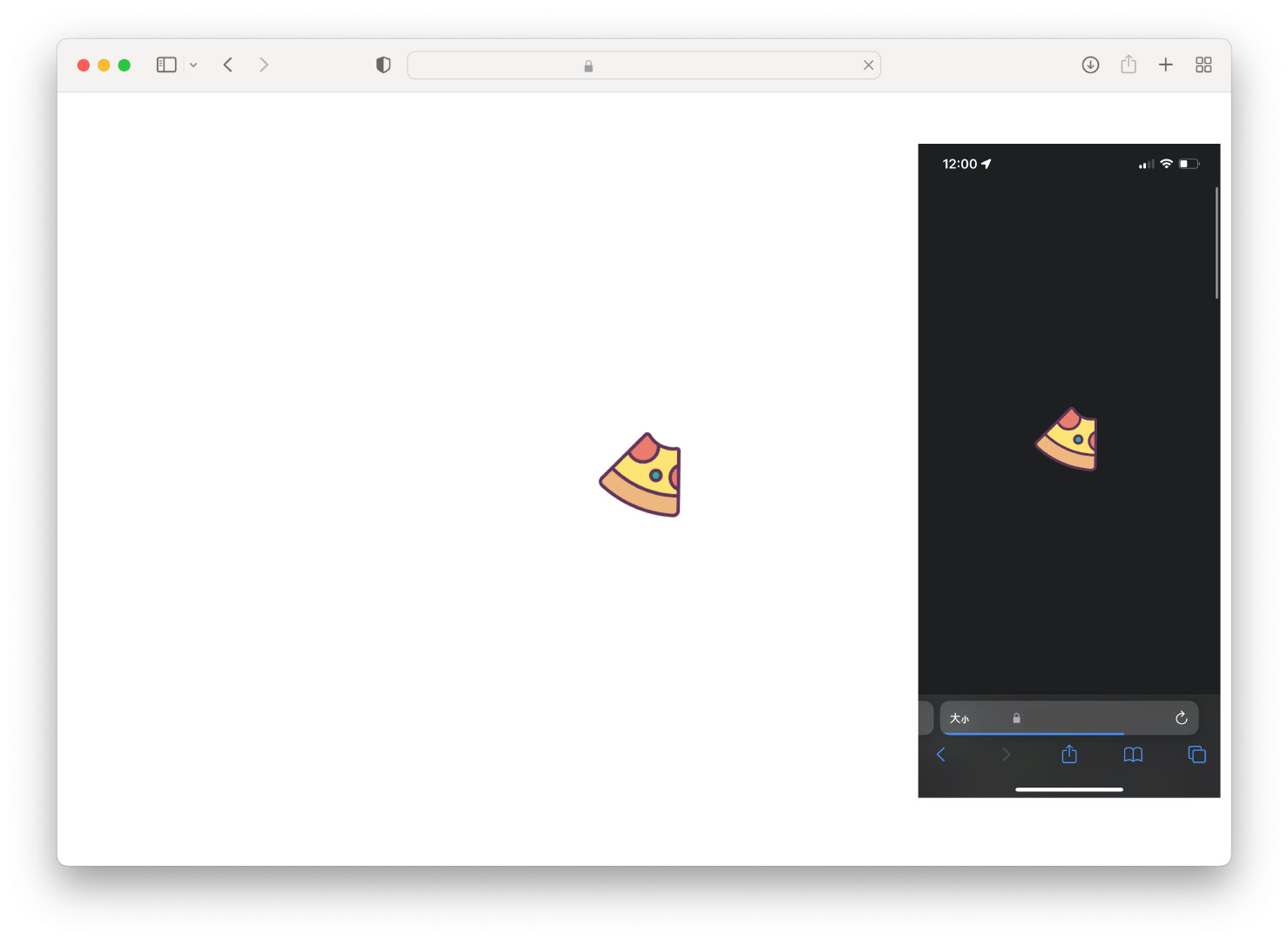The width and height of the screenshot is (1288, 941).
Task: Reload the page in the mobile browser
Action: coord(1181,718)
